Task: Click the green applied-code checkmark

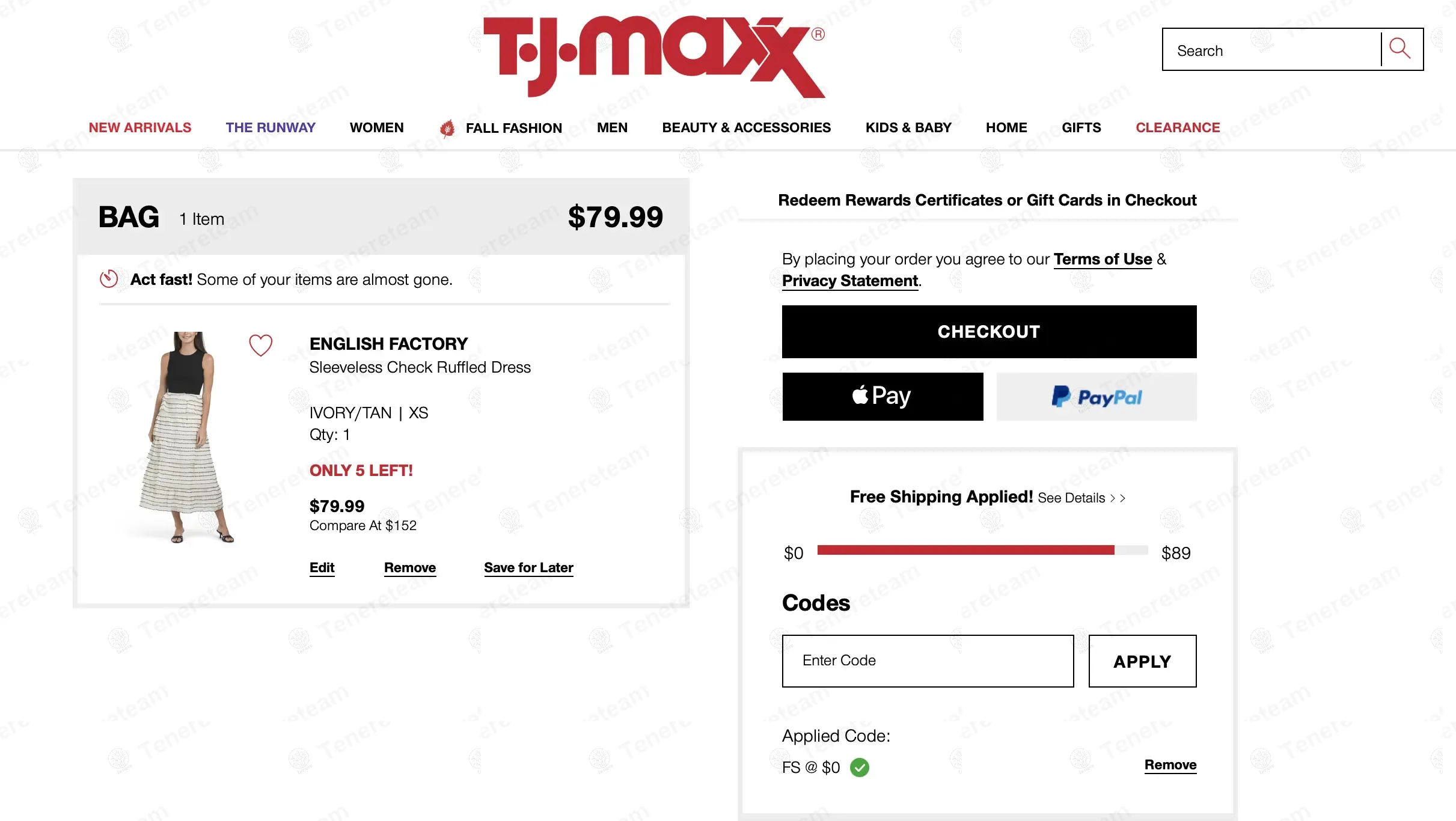Action: (860, 768)
